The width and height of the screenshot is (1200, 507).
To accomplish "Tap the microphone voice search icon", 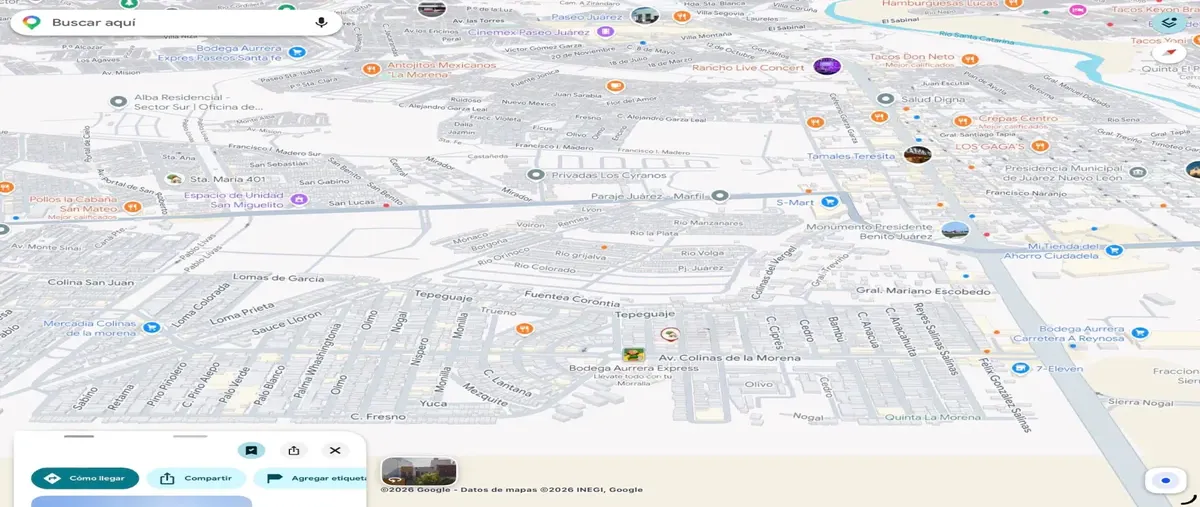I will tap(321, 22).
